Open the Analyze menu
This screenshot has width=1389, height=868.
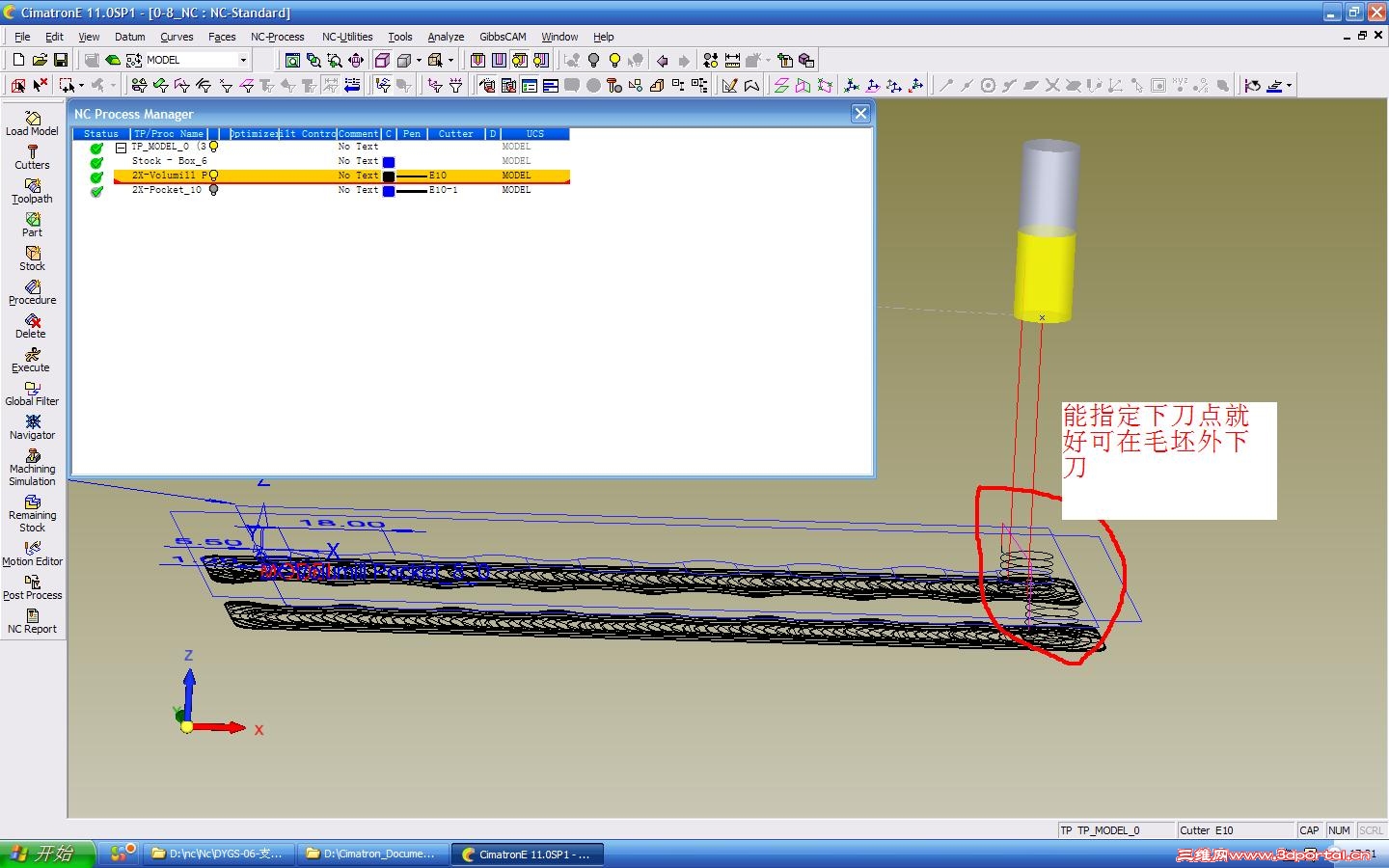(446, 37)
